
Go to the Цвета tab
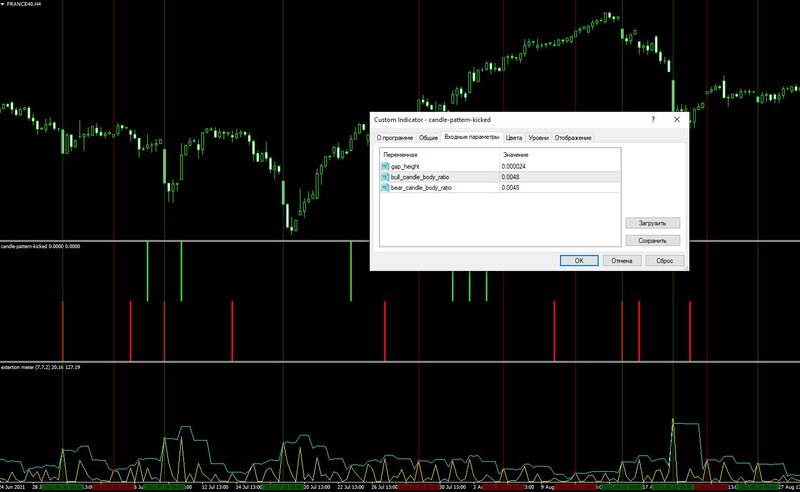tap(514, 138)
